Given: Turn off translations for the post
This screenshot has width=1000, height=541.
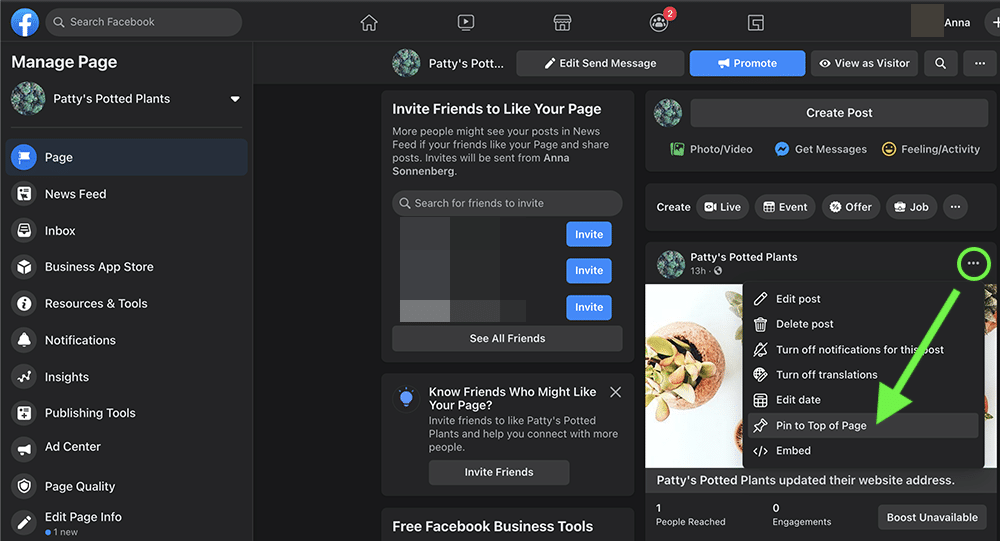Looking at the screenshot, I should click(x=826, y=375).
